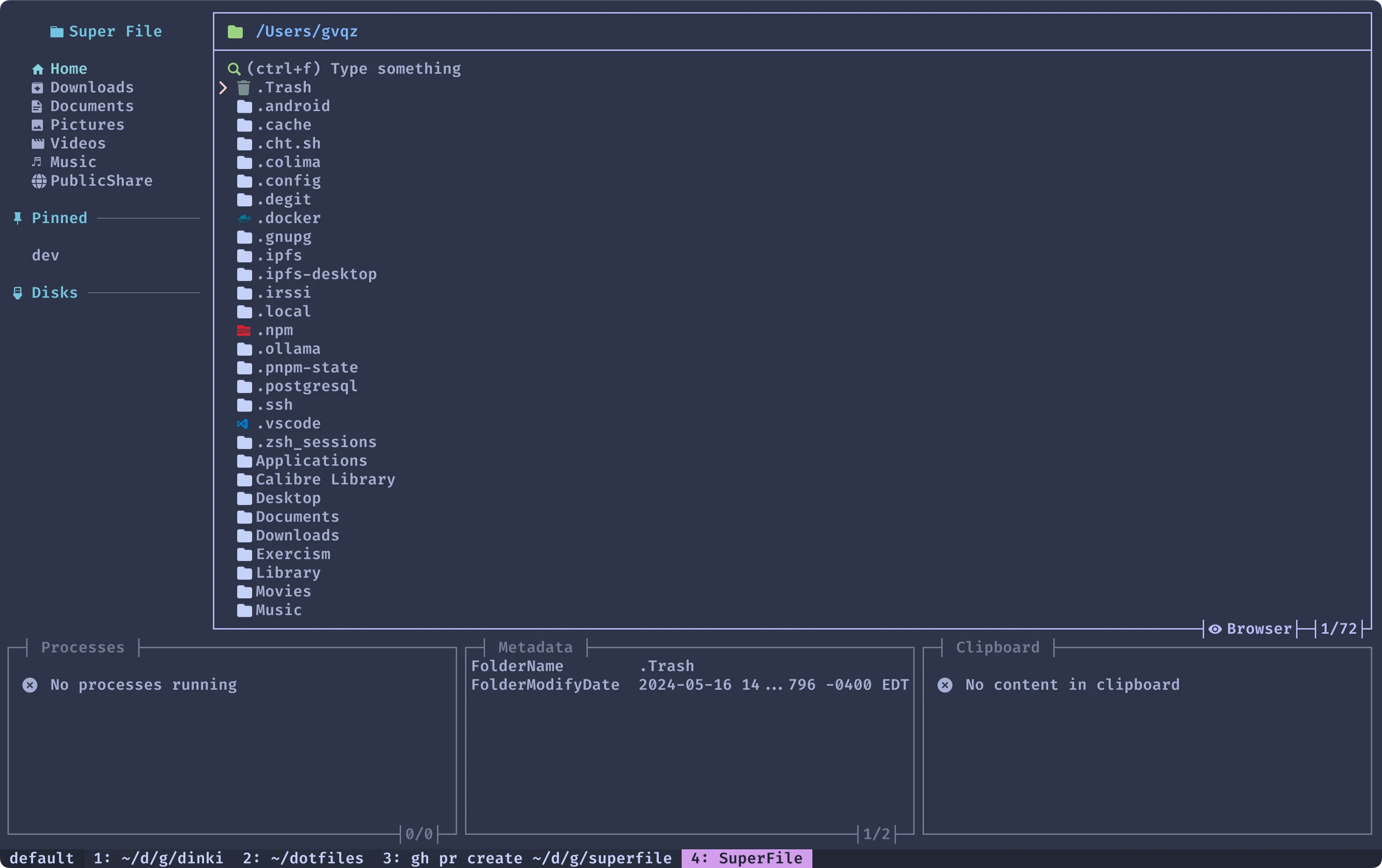Toggle Browser mode with the eye icon

[x=1215, y=629]
